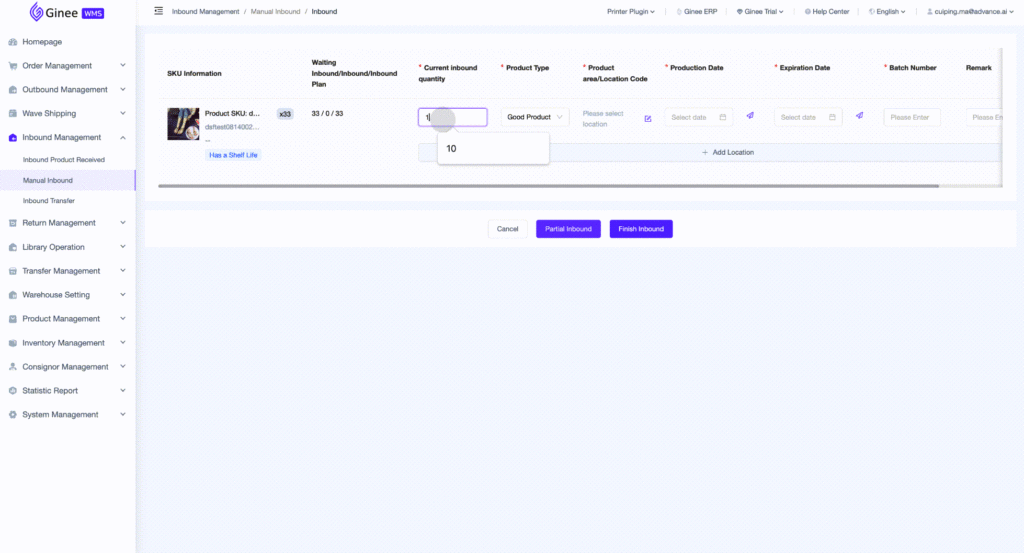Open the user account email menu

tap(970, 12)
